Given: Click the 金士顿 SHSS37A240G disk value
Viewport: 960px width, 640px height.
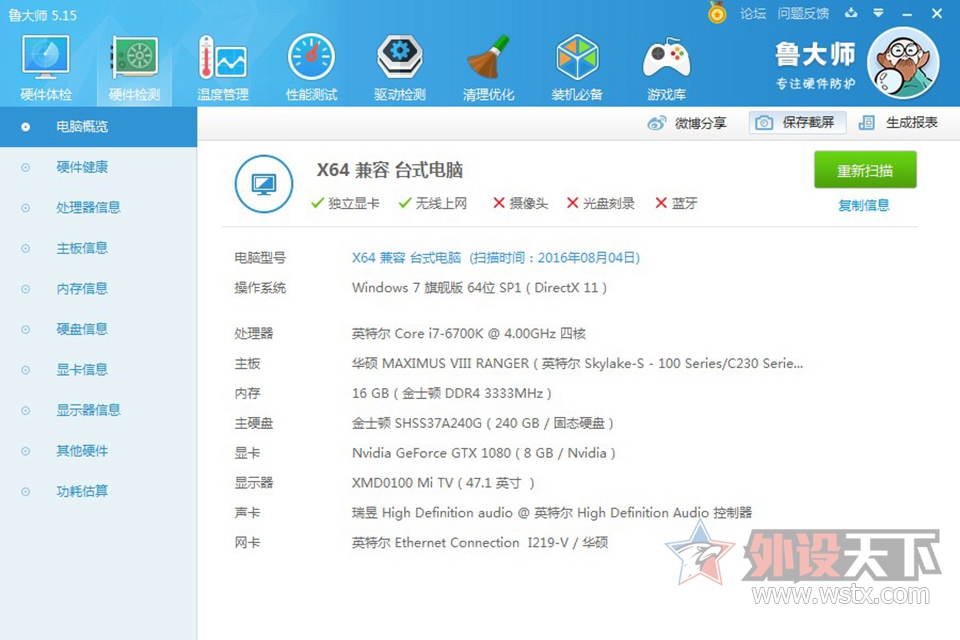Looking at the screenshot, I should [x=482, y=423].
